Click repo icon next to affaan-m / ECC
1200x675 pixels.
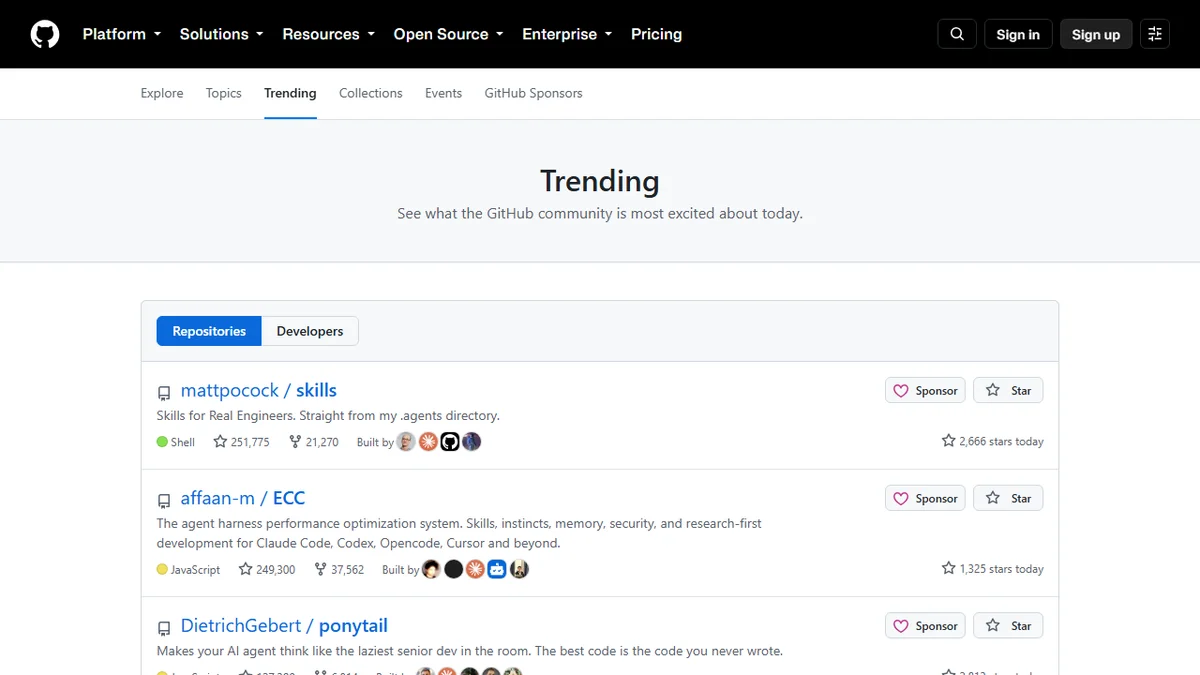point(164,500)
